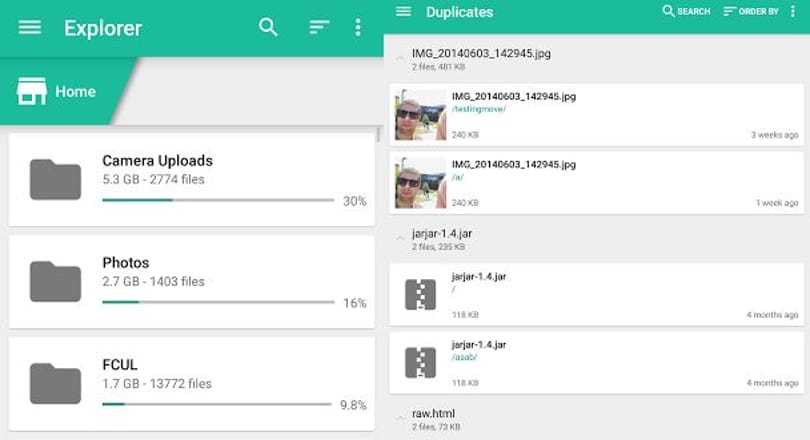Screen dimensions: 810x440
Task: Open the Explorer hamburger menu
Action: click(29, 27)
